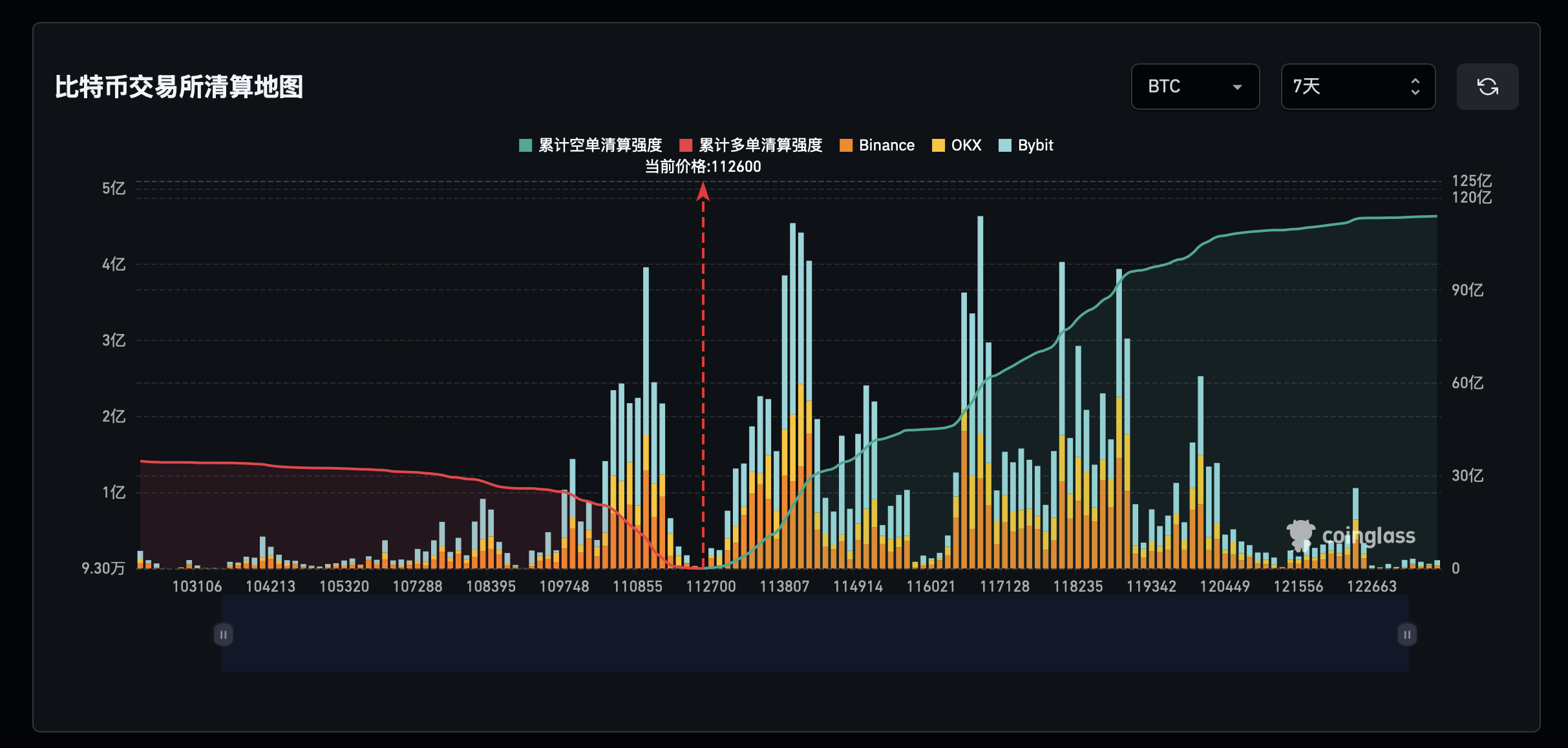This screenshot has height=748, width=1568.
Task: Click right axis label 125亿
Action: (x=1472, y=180)
